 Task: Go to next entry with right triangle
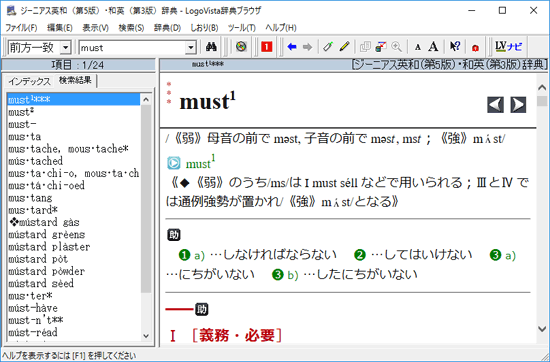coord(518,105)
